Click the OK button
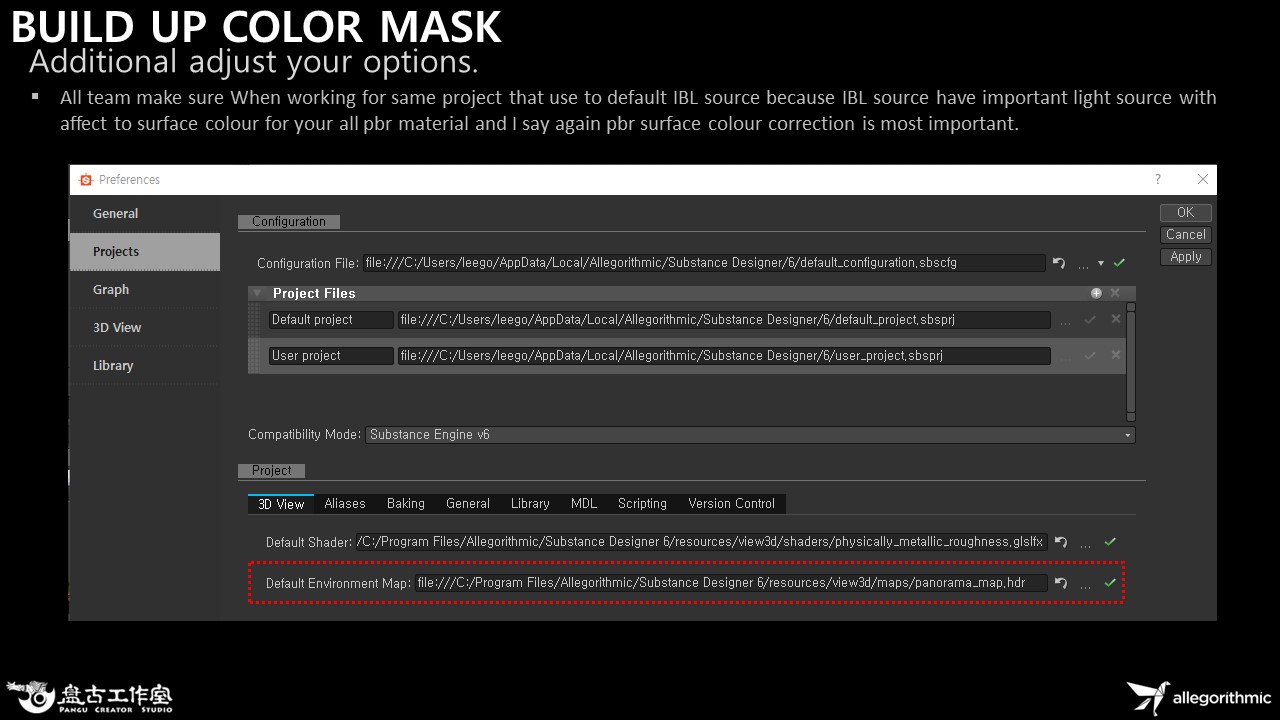The image size is (1280, 720). pyautogui.click(x=1186, y=212)
